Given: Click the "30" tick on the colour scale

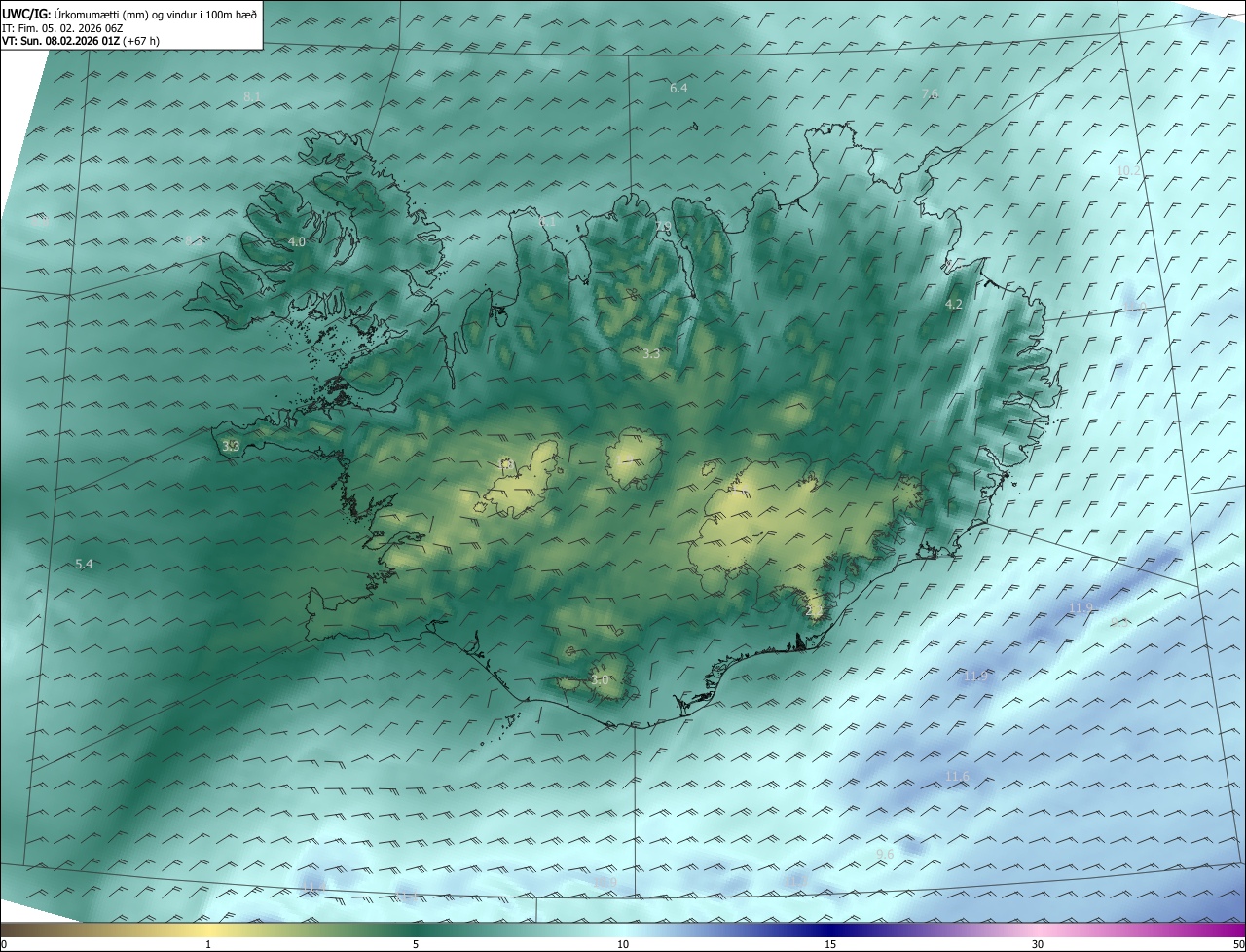Looking at the screenshot, I should tap(1038, 944).
